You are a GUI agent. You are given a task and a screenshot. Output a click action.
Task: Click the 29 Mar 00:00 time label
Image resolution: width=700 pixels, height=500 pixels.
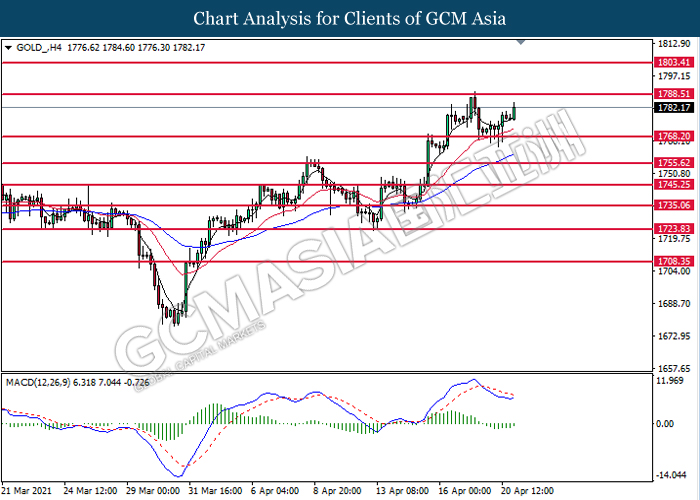tap(153, 491)
